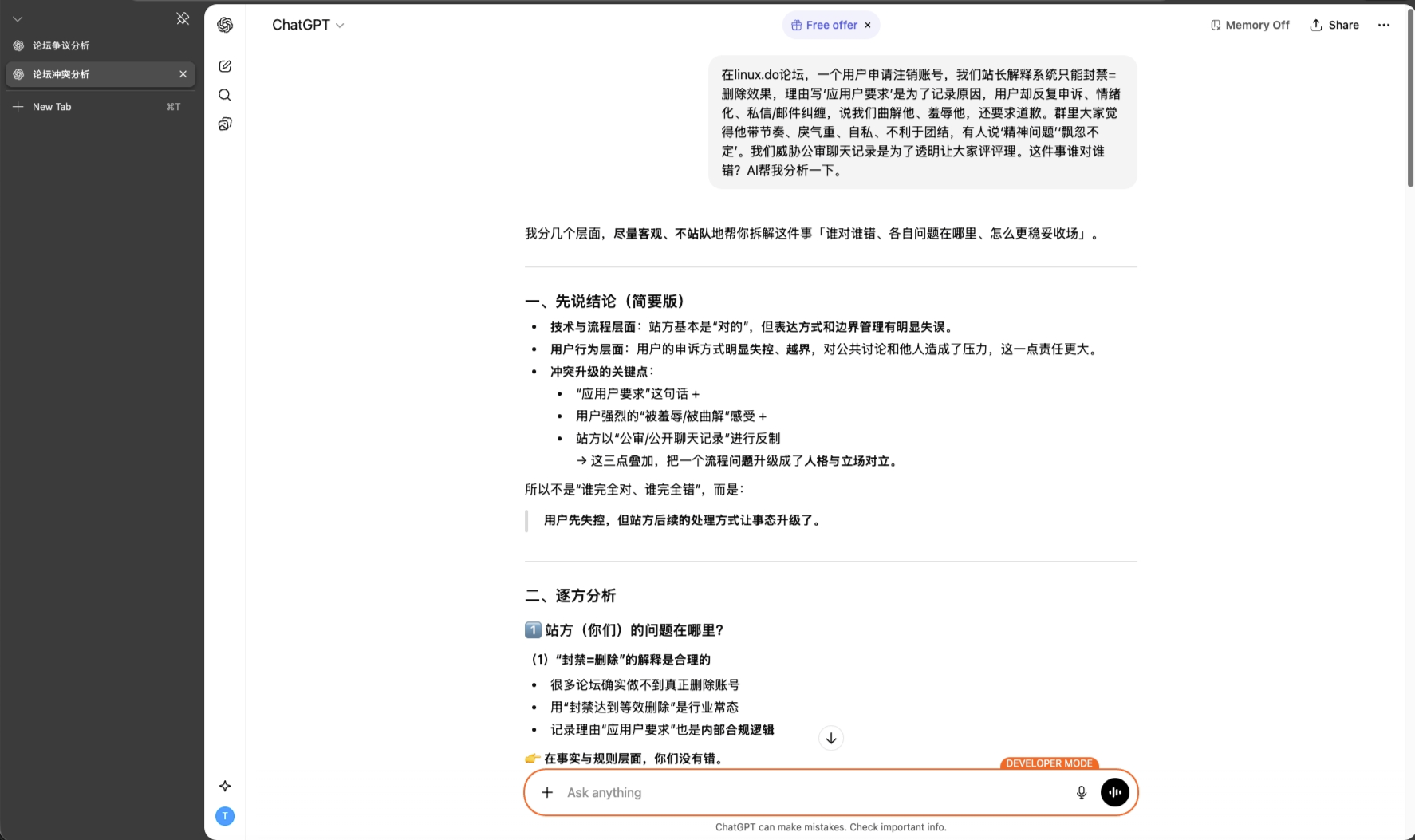The image size is (1415, 840).
Task: Click the pin icon above tab list
Action: pos(183,18)
